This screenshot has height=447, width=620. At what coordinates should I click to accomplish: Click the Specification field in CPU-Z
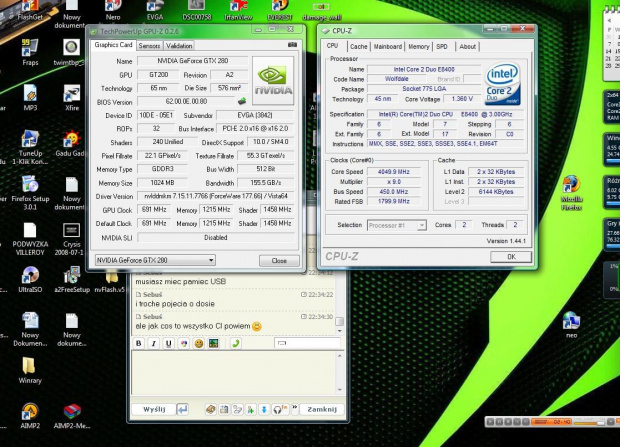(x=445, y=114)
